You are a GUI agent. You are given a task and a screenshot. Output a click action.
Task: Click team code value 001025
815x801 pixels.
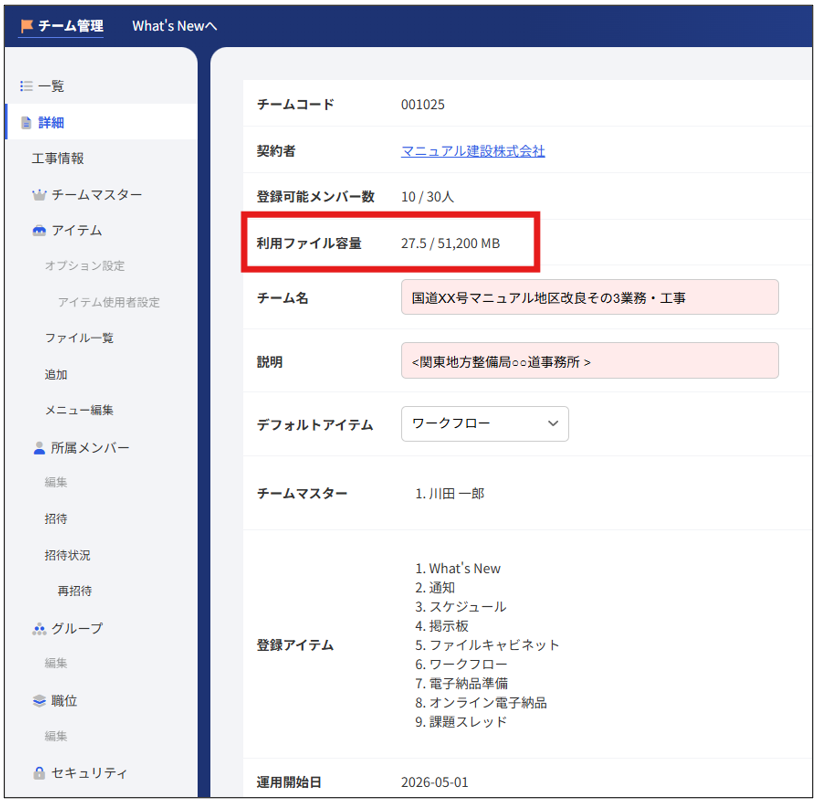(423, 104)
